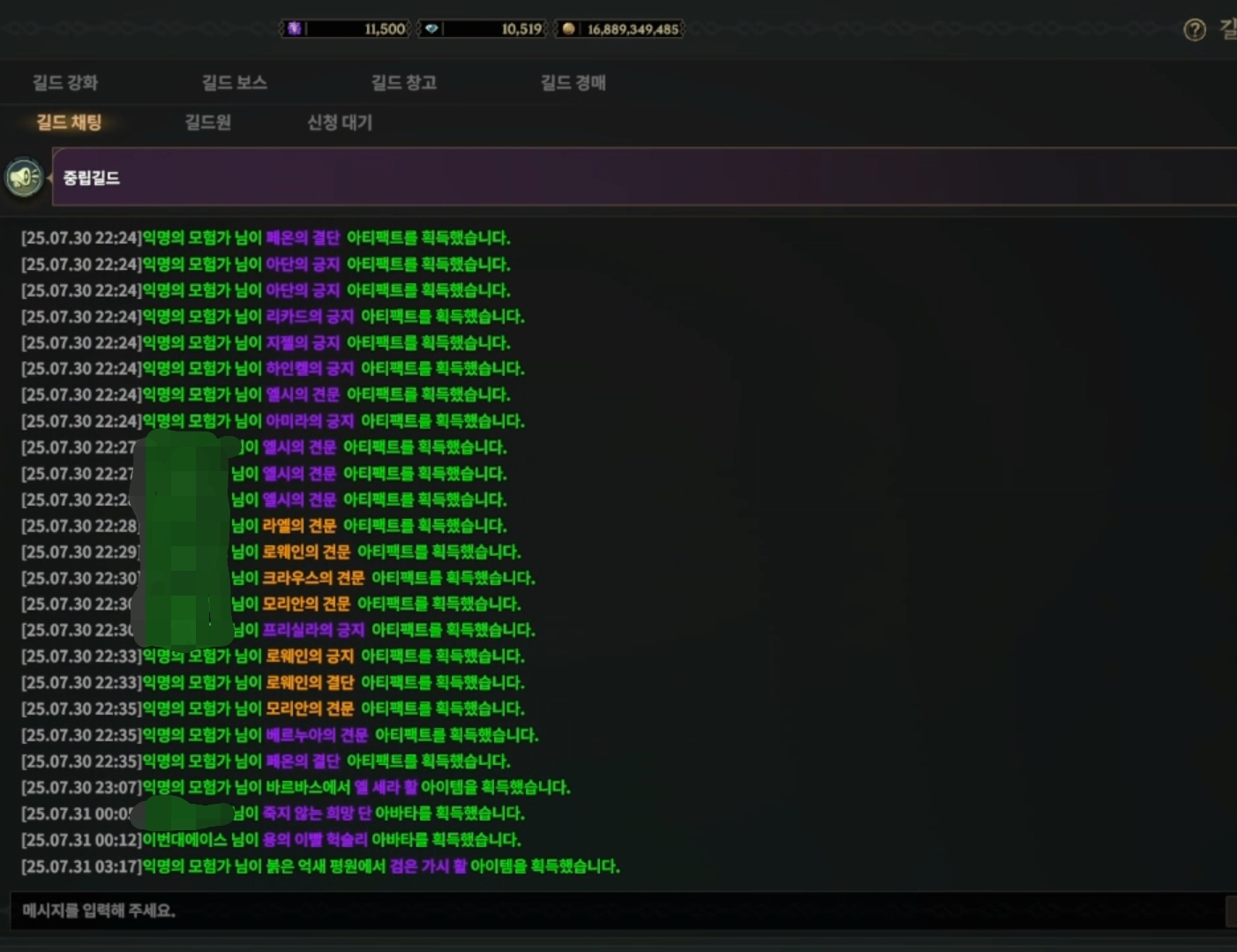
Task: Click the guild announcement megaphone icon
Action: [25, 177]
